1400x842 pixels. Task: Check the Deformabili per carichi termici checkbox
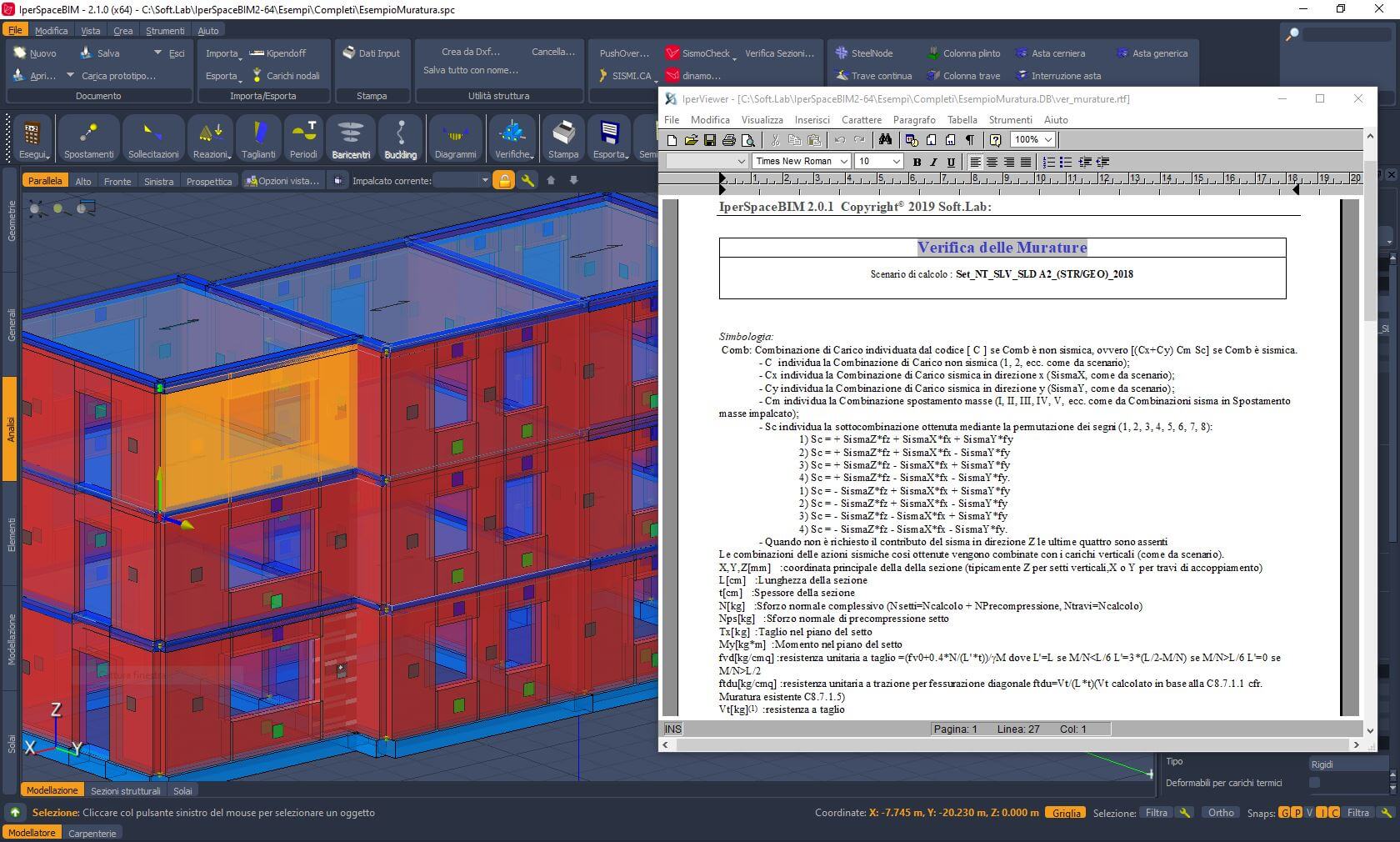pos(1315,783)
